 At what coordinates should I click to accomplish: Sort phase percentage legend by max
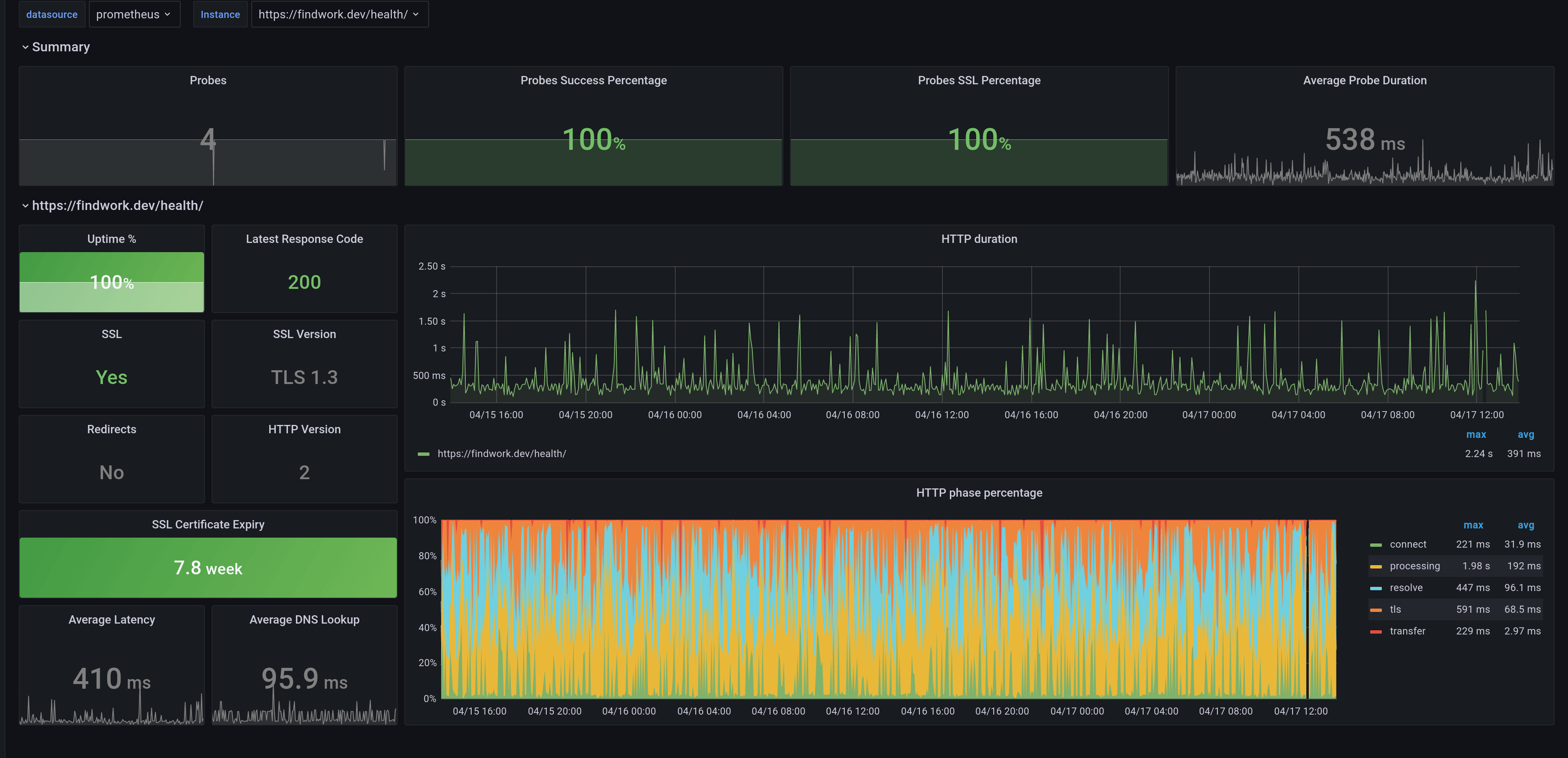tap(1473, 526)
